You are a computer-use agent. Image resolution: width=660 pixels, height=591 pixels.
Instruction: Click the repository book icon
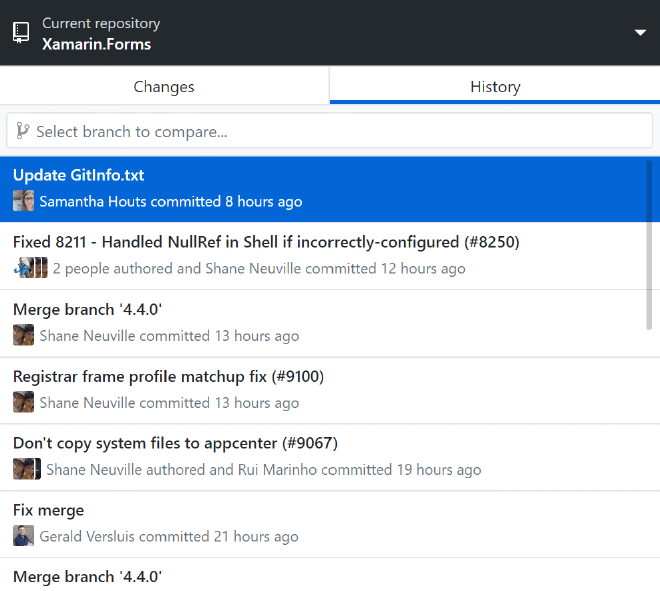pyautogui.click(x=21, y=32)
